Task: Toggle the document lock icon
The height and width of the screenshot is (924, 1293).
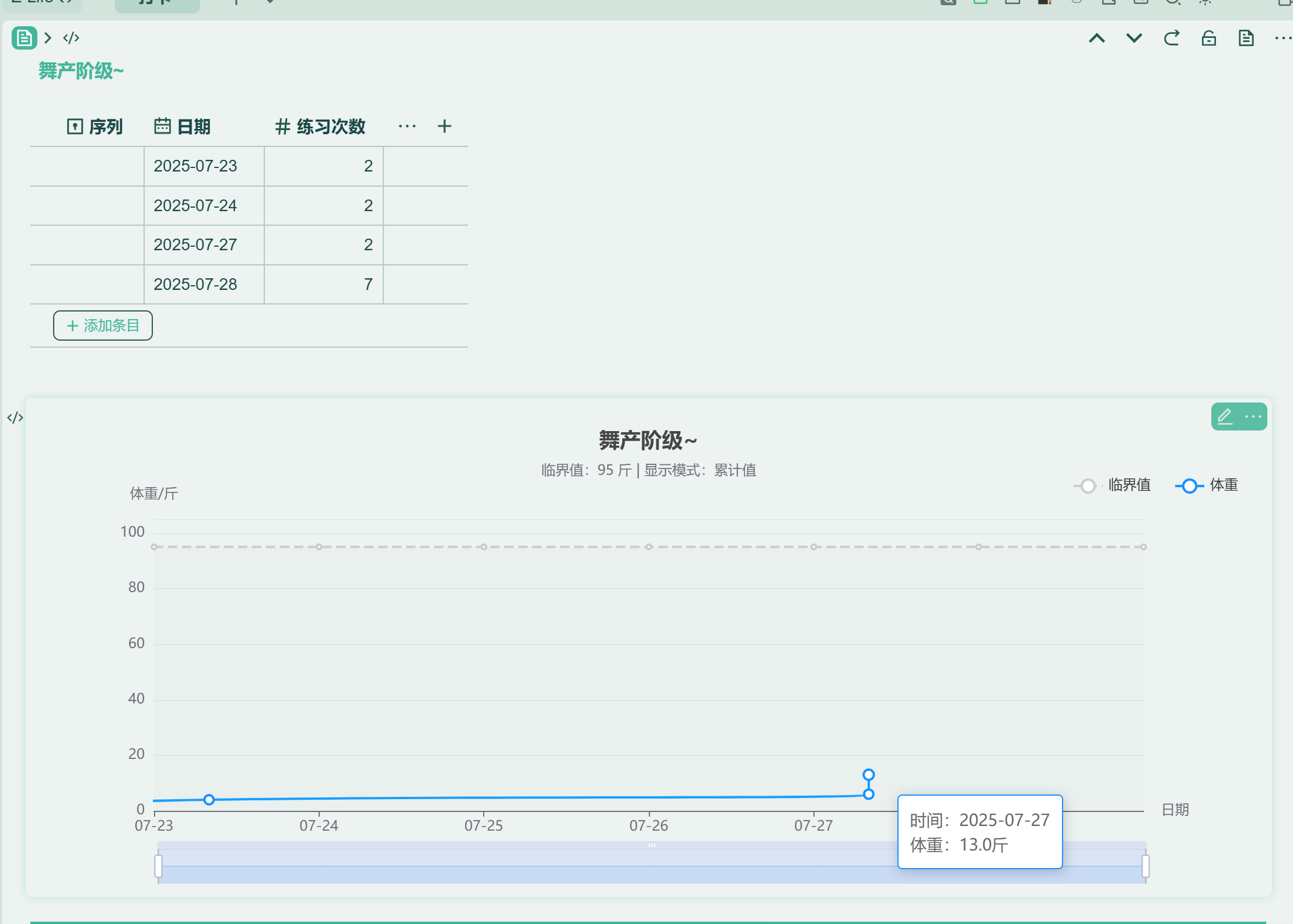Action: click(1208, 38)
